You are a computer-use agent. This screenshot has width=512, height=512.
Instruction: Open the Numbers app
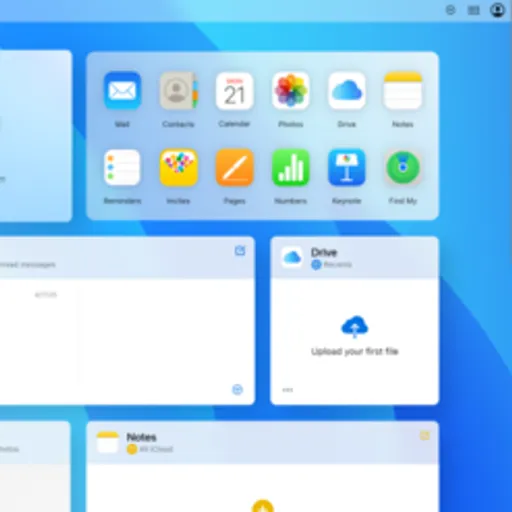[291, 167]
